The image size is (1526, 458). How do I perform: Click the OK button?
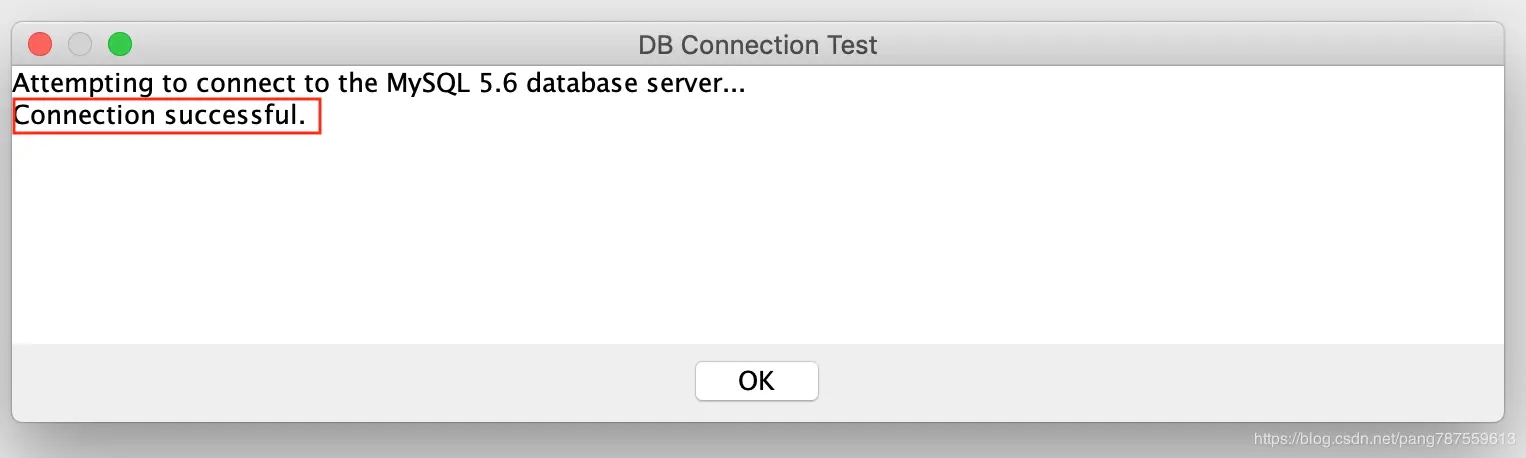click(x=757, y=381)
